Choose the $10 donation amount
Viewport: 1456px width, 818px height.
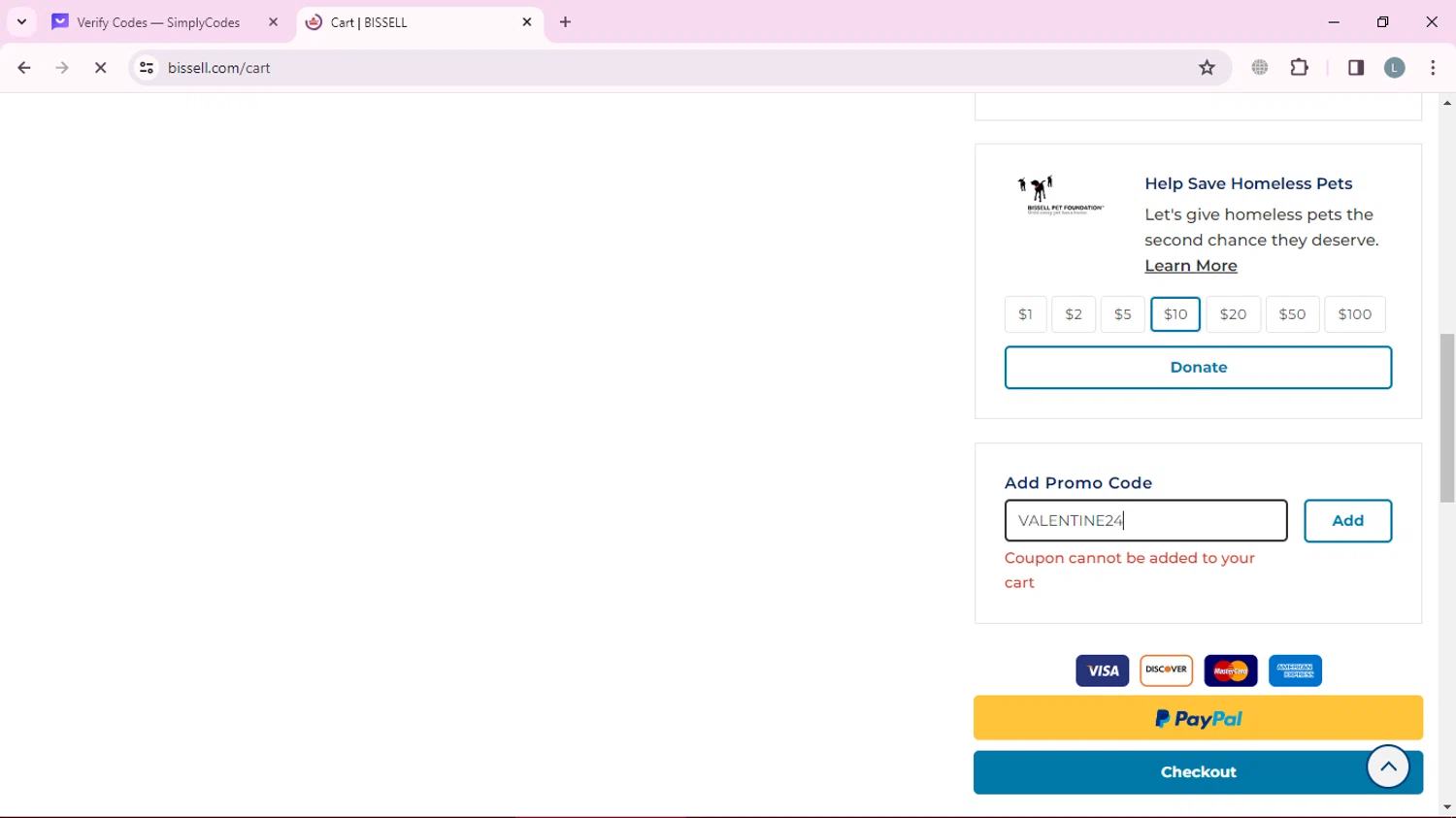point(1175,314)
